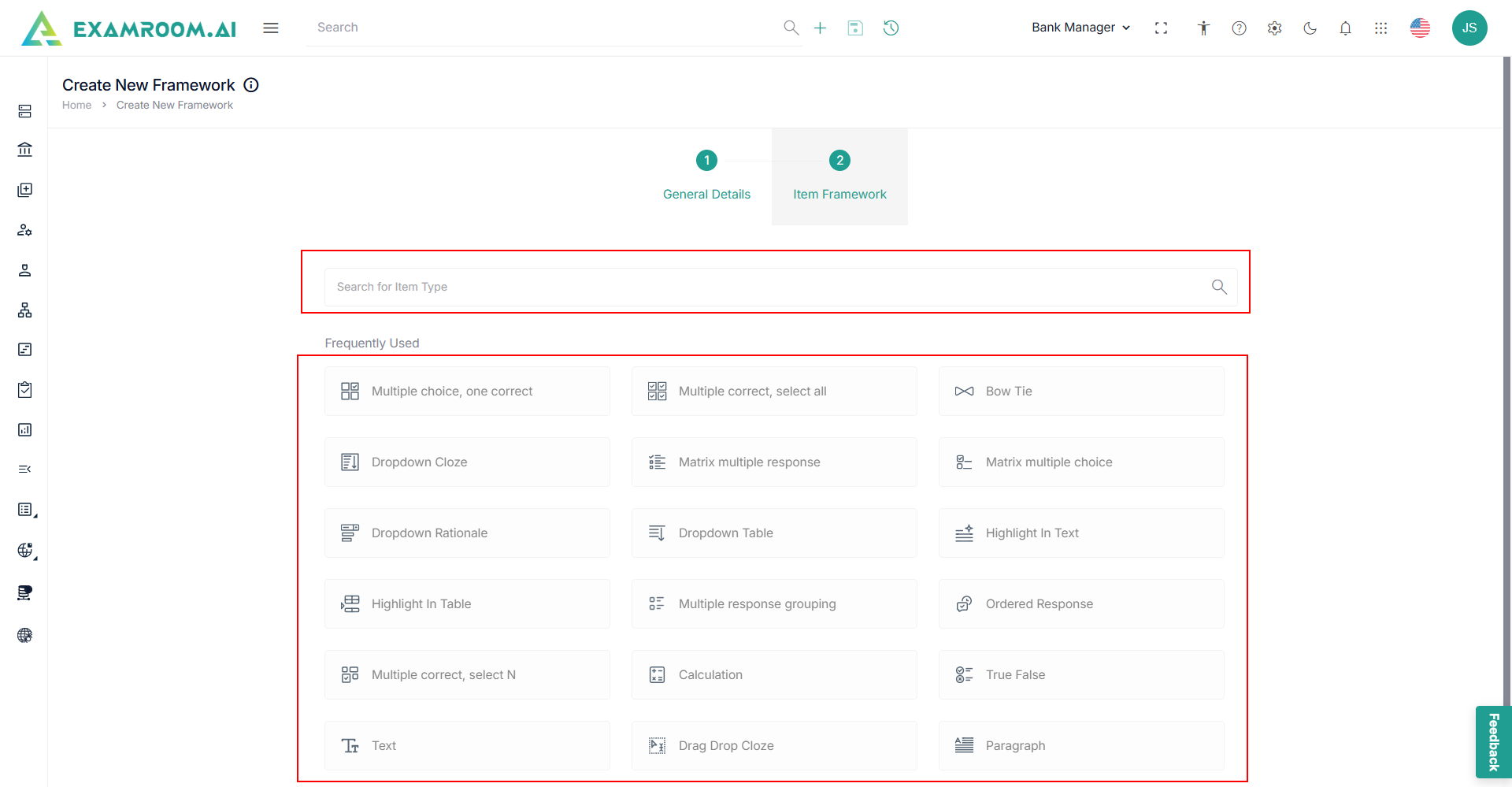1512x787 pixels.
Task: Click the history clock icon in top bar
Action: (x=891, y=28)
